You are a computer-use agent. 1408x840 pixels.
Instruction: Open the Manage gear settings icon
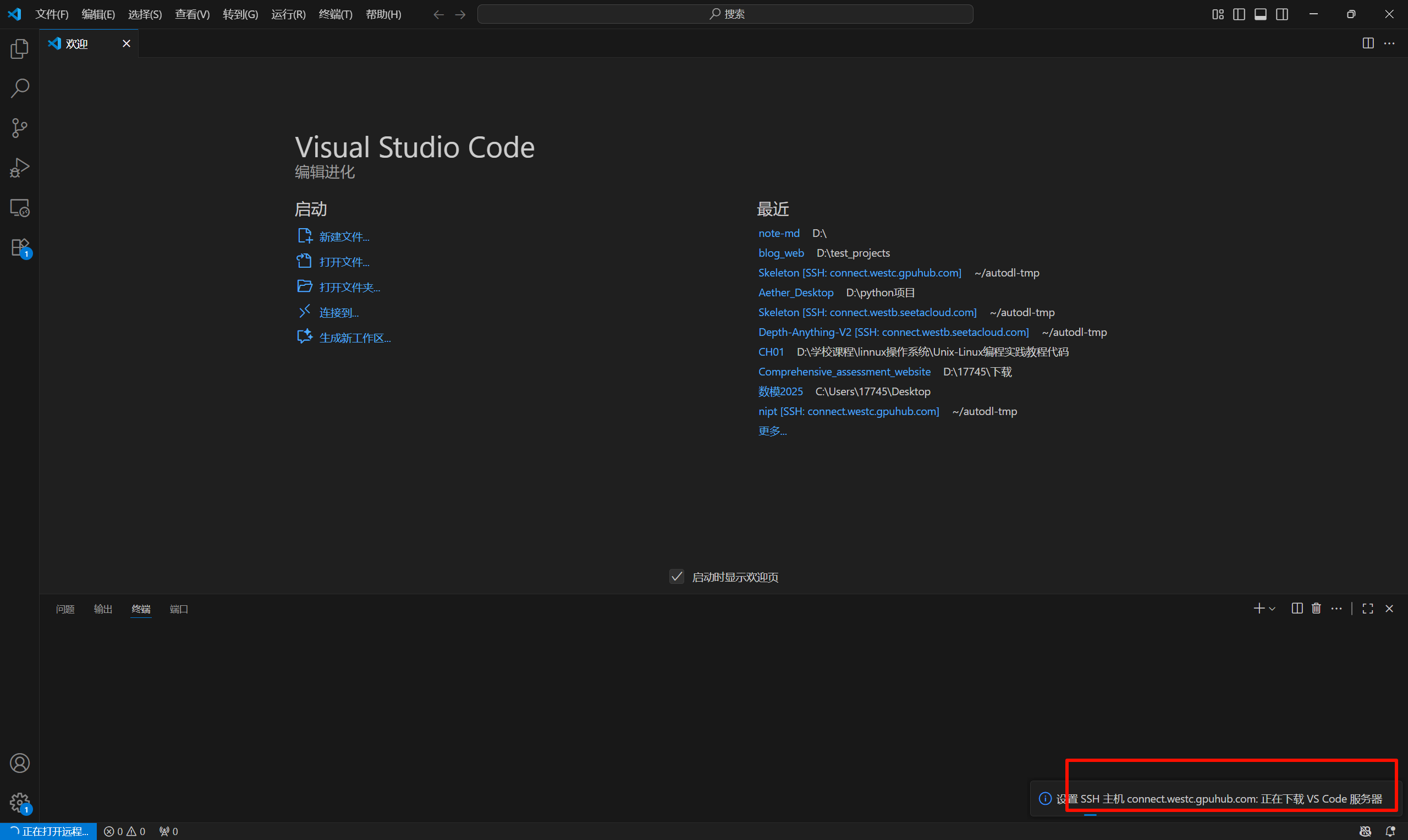(x=20, y=803)
